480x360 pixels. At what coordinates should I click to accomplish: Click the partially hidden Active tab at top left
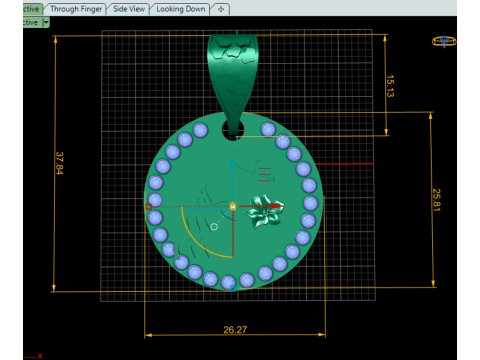[x=33, y=9]
